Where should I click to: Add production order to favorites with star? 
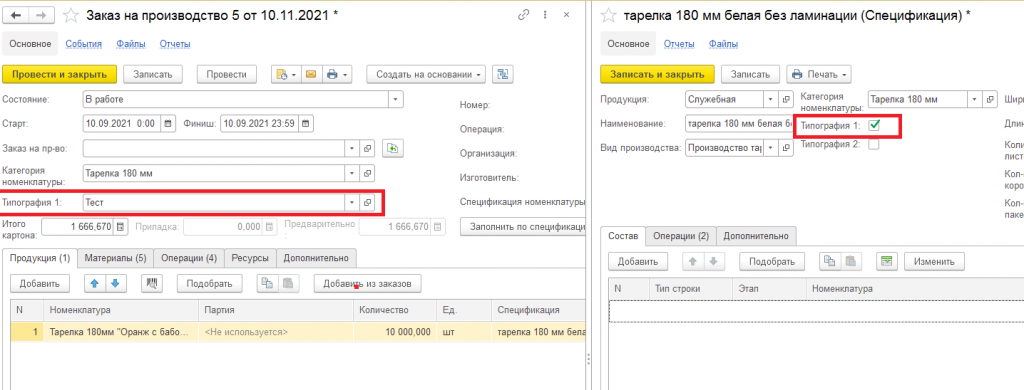tap(72, 15)
